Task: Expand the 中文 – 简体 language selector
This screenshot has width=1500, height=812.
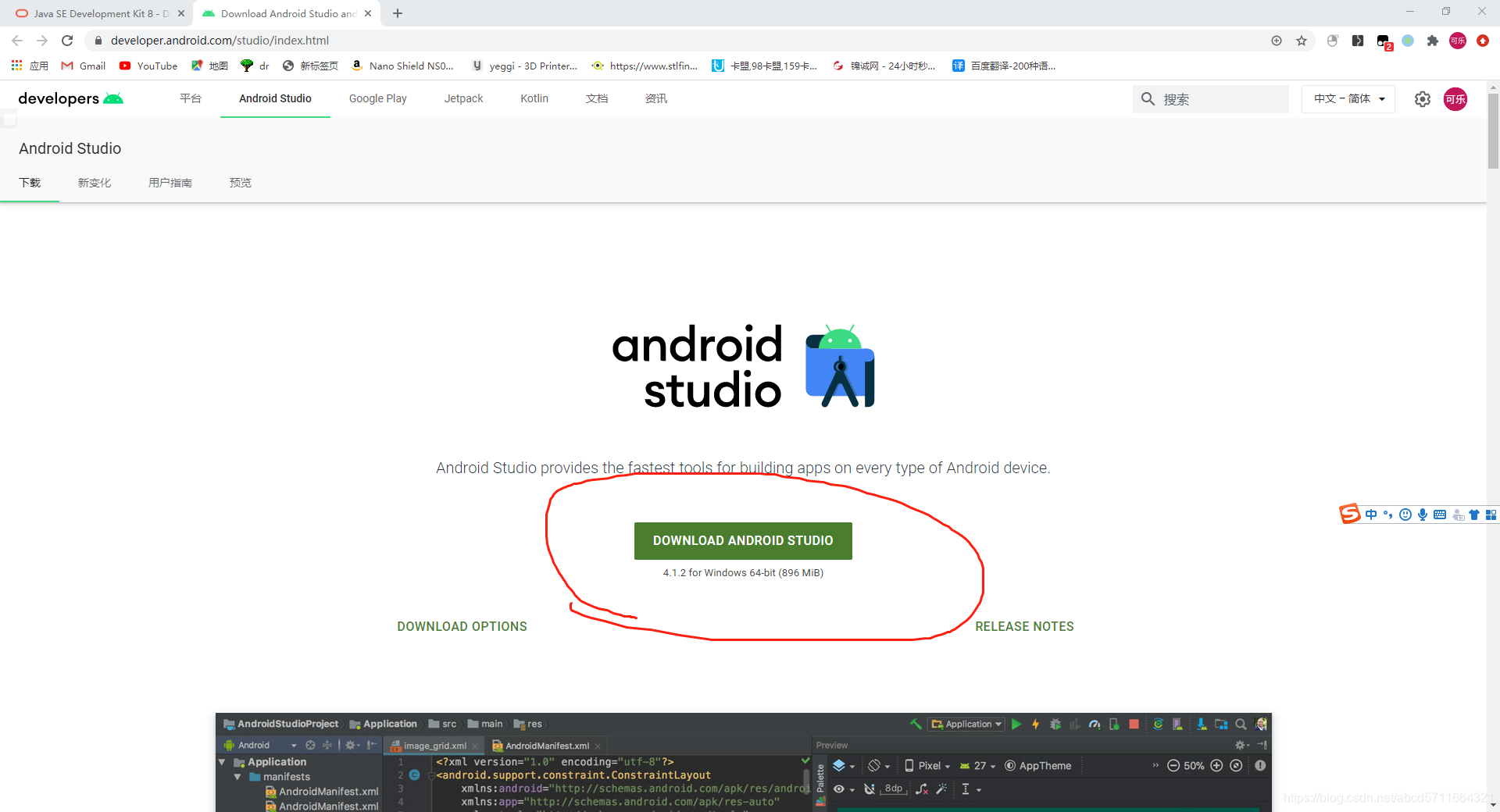Action: [1347, 99]
